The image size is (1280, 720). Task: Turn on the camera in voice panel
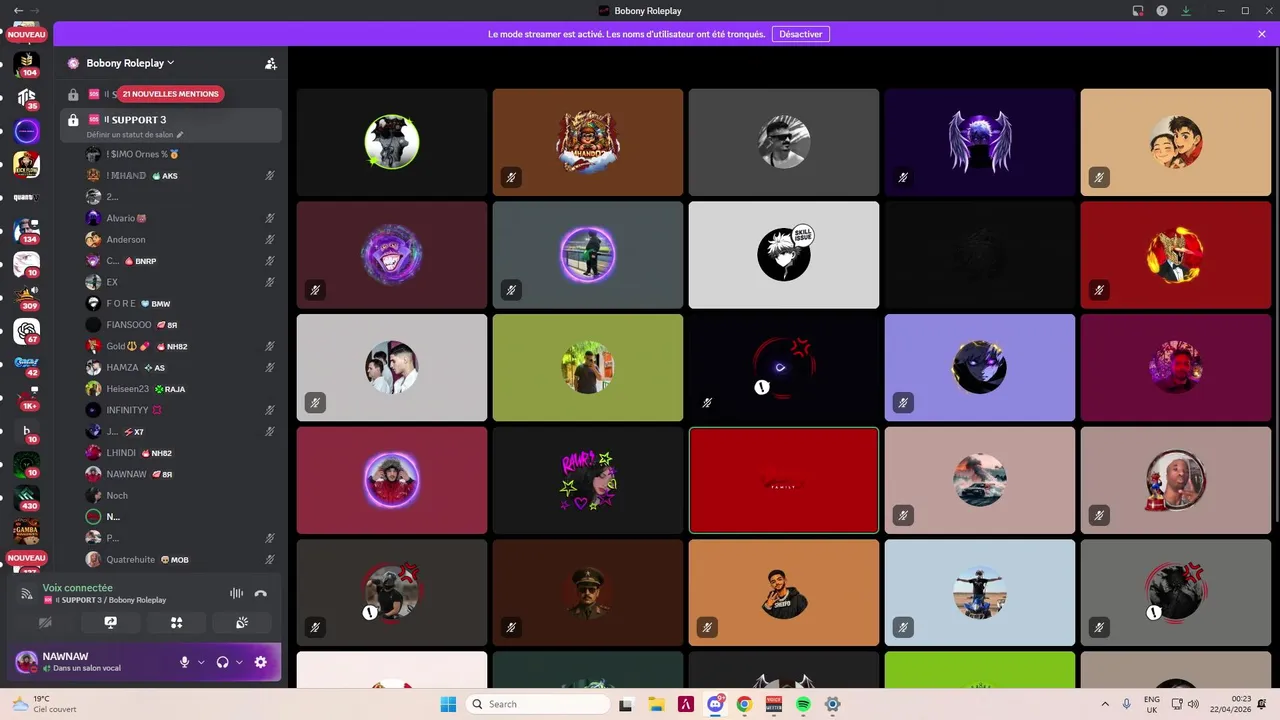[45, 622]
